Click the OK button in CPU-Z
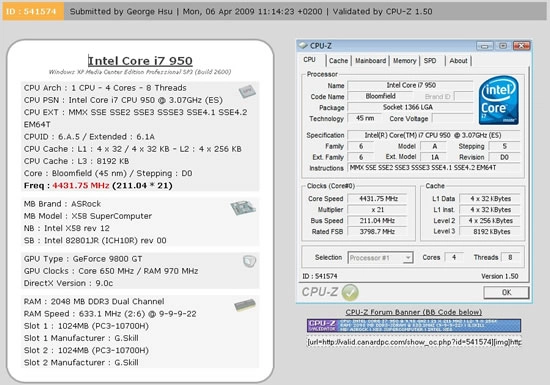This screenshot has height=385, width=550. (x=506, y=292)
